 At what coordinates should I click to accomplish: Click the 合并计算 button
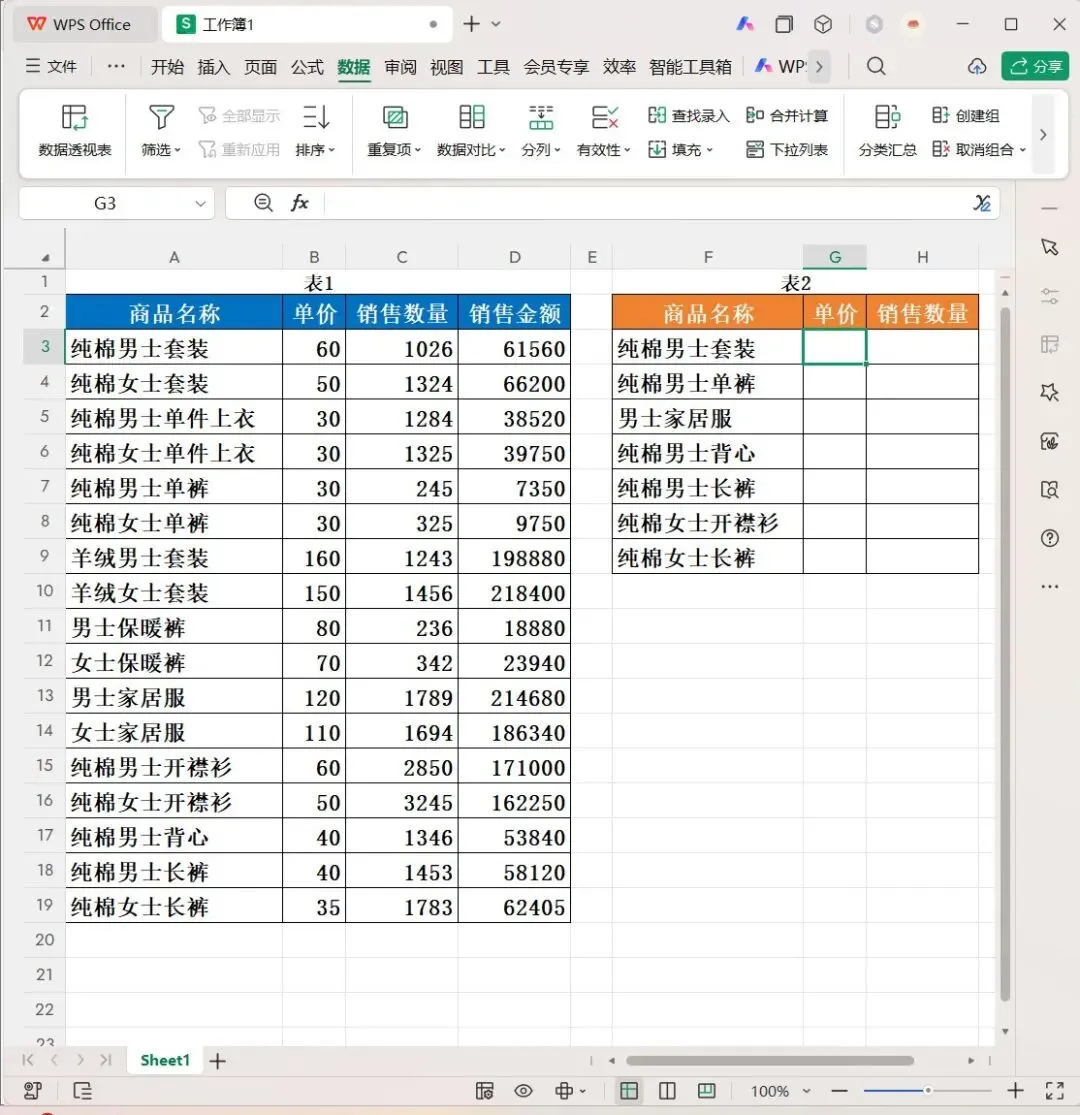coord(787,115)
